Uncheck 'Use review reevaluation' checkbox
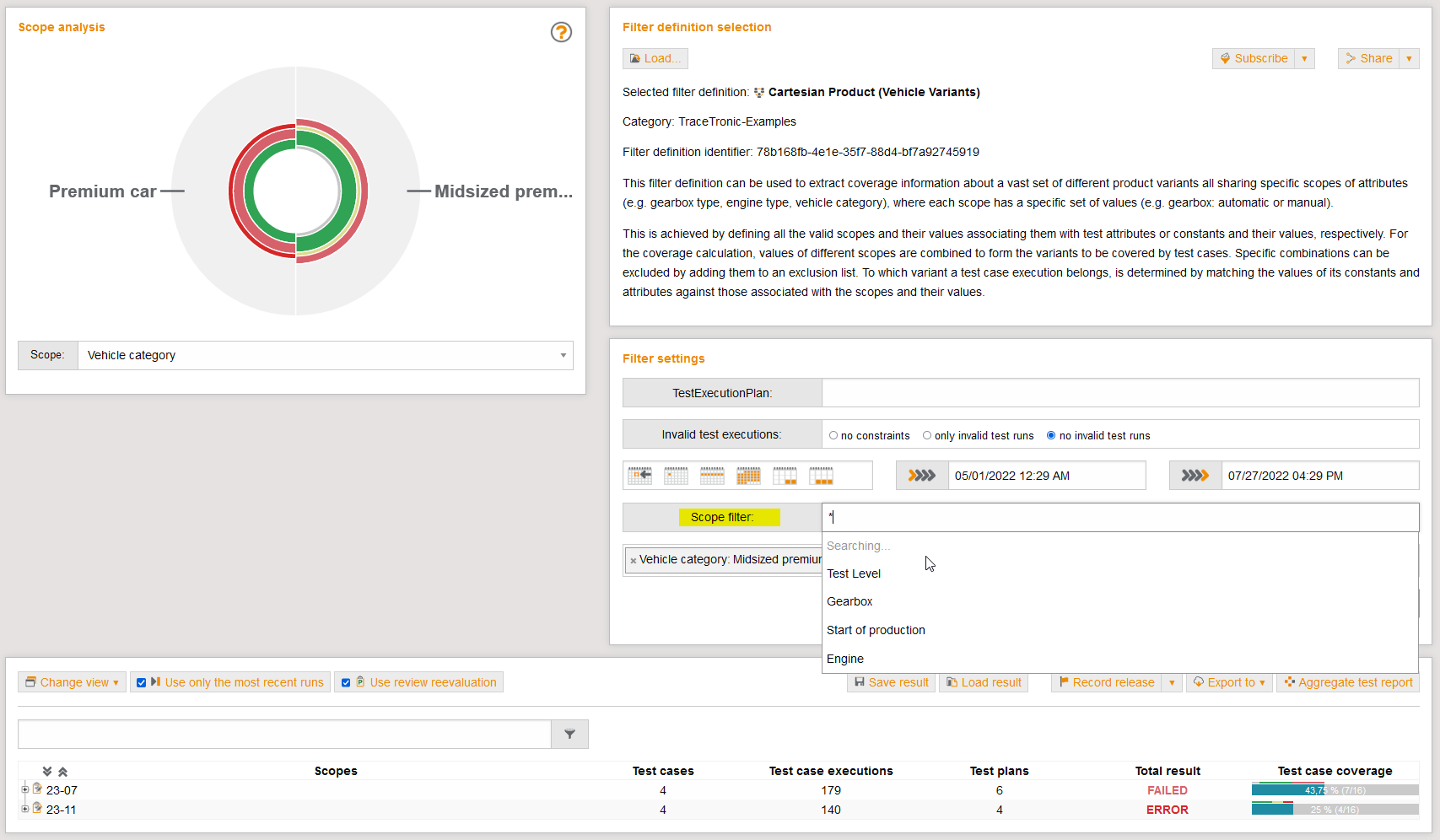 click(x=346, y=683)
